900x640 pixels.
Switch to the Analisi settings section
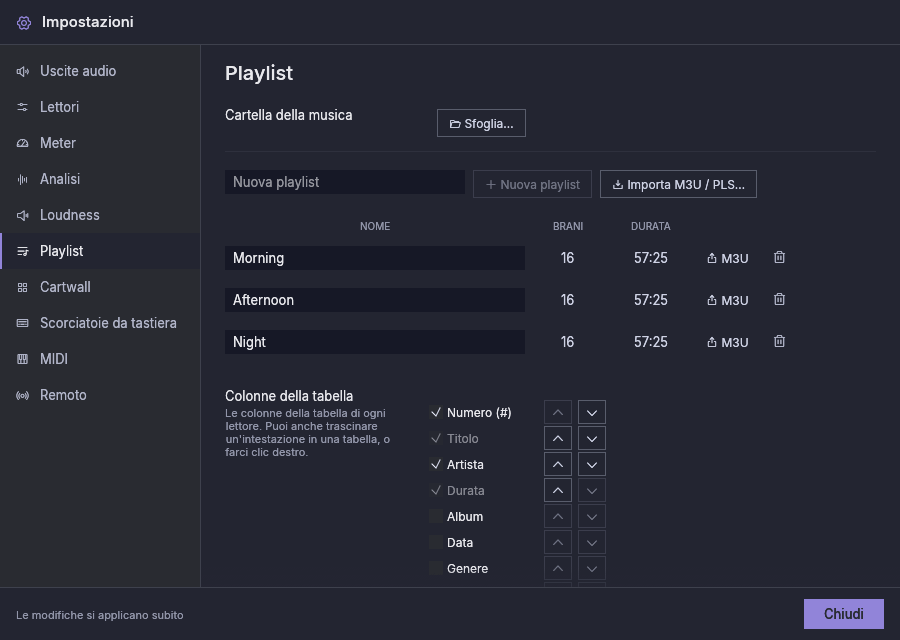(100, 179)
